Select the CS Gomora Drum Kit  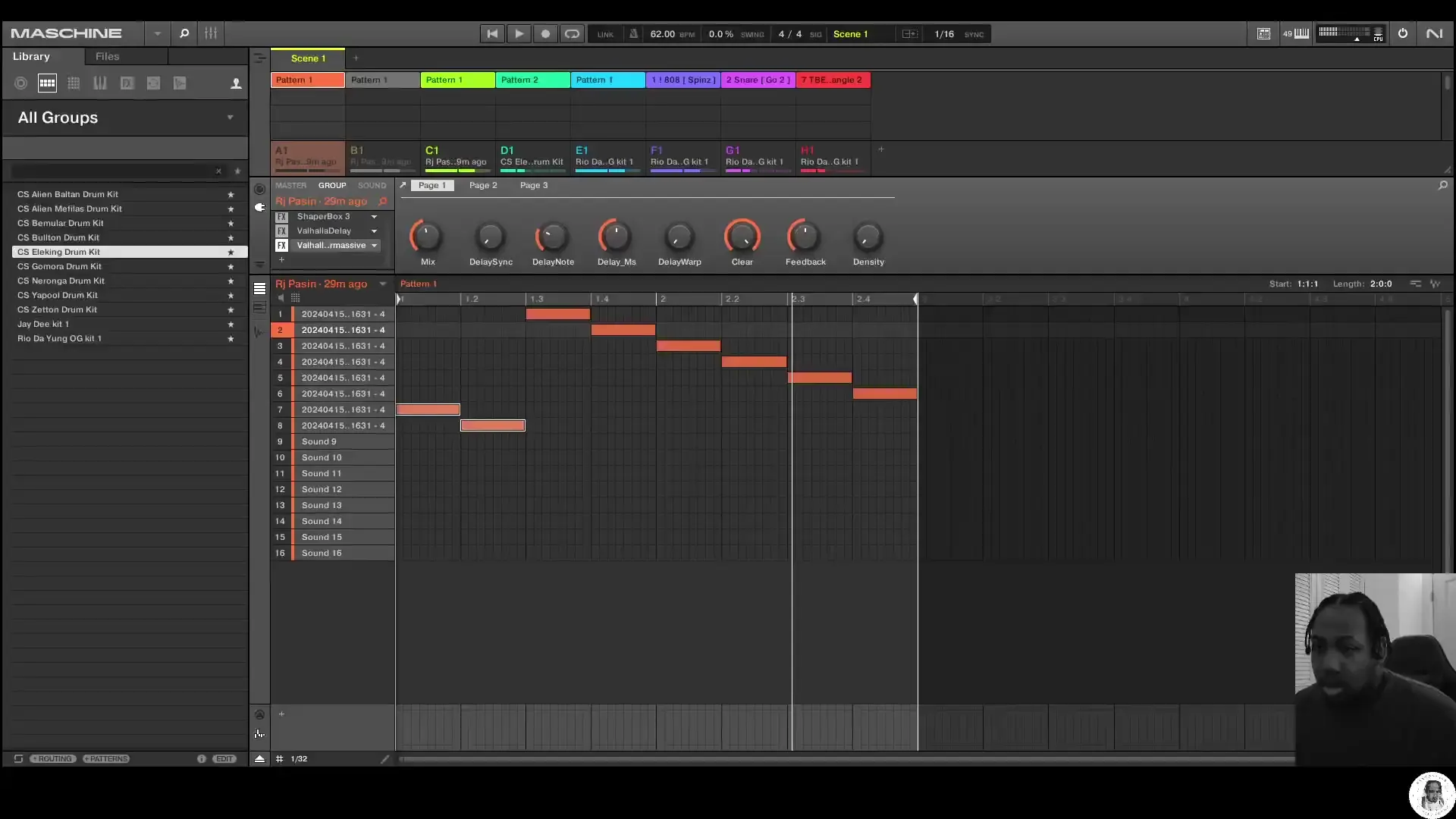(x=61, y=266)
